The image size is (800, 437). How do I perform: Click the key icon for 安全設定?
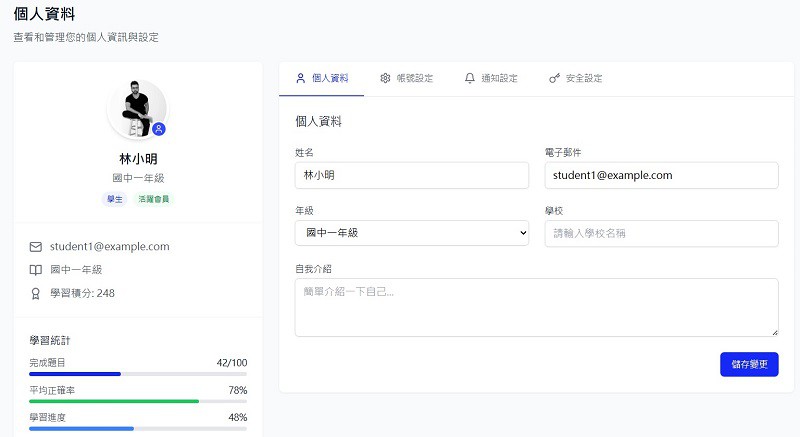554,78
